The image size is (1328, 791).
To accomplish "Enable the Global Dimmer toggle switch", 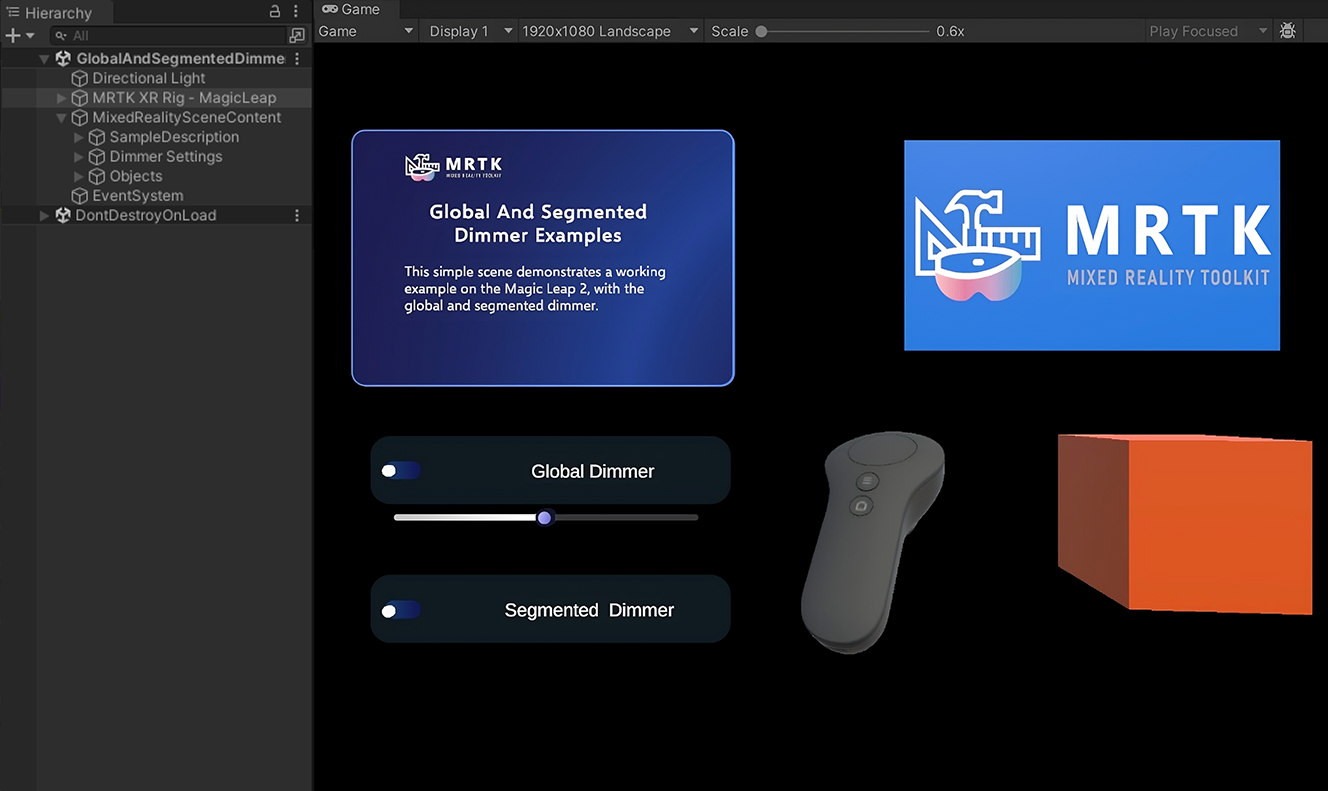I will click(400, 470).
